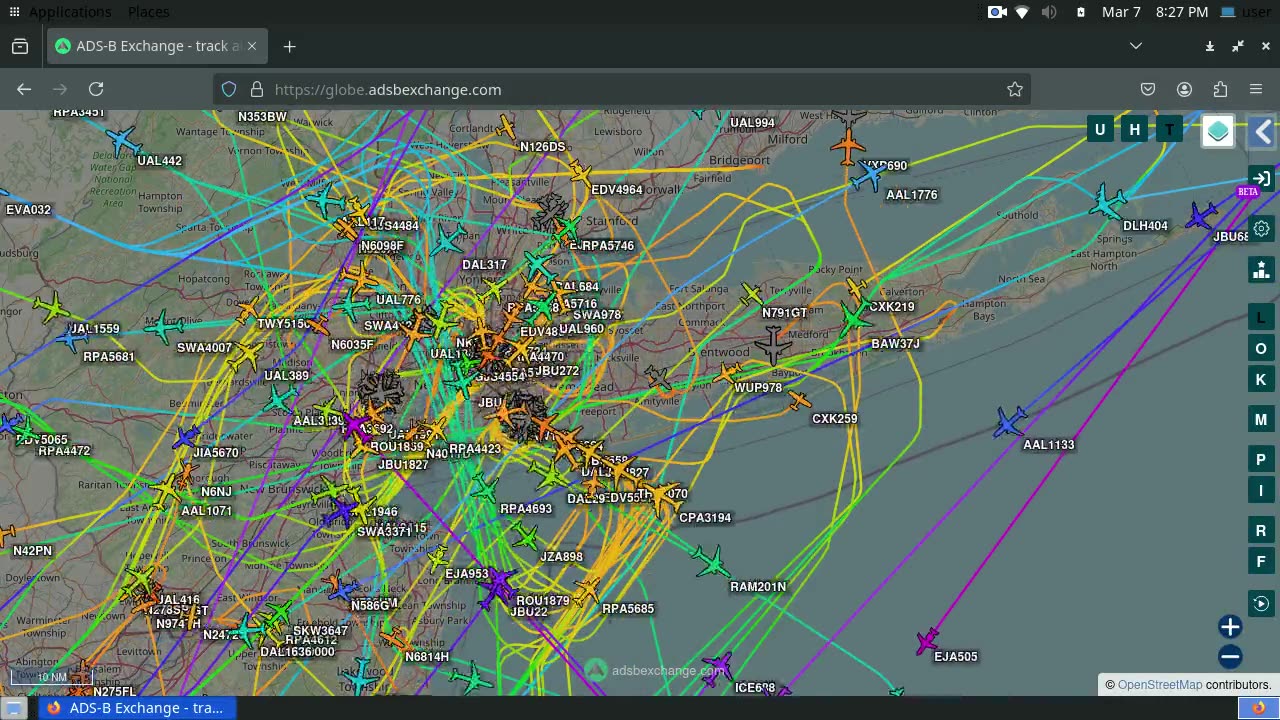The width and height of the screenshot is (1280, 720).
Task: Click the N42PN flight label
Action: click(32, 550)
